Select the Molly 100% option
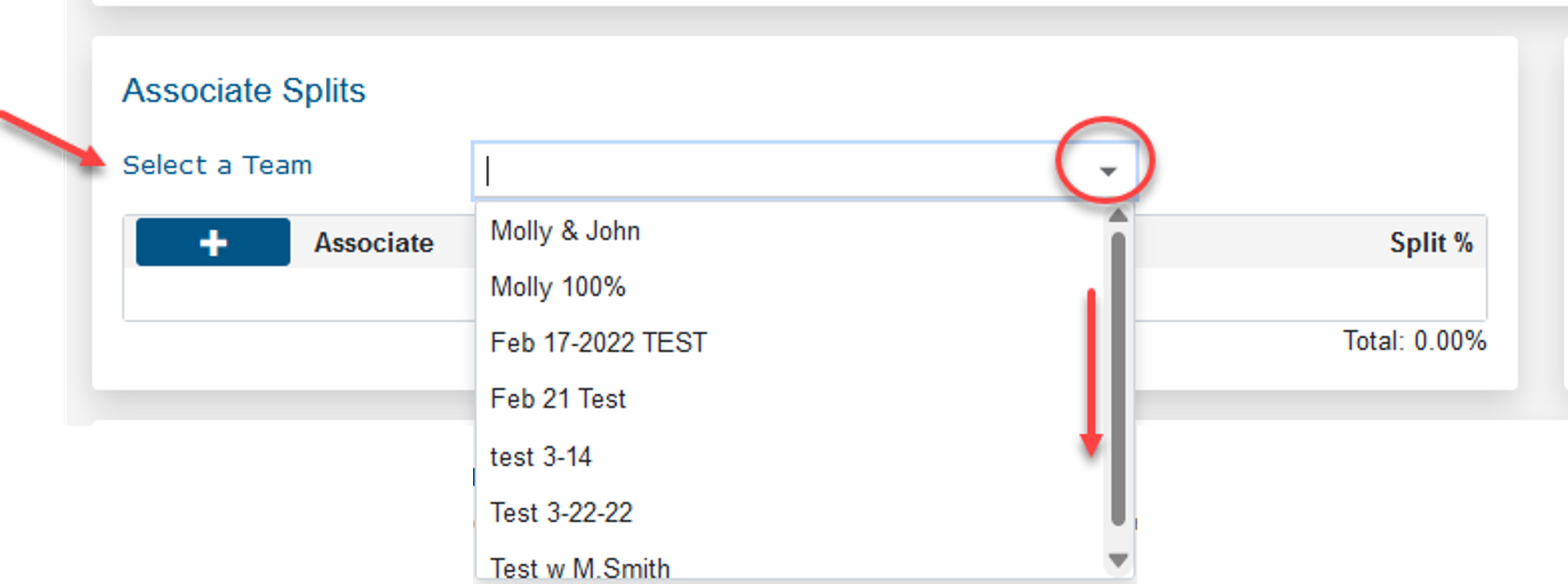 coord(558,287)
